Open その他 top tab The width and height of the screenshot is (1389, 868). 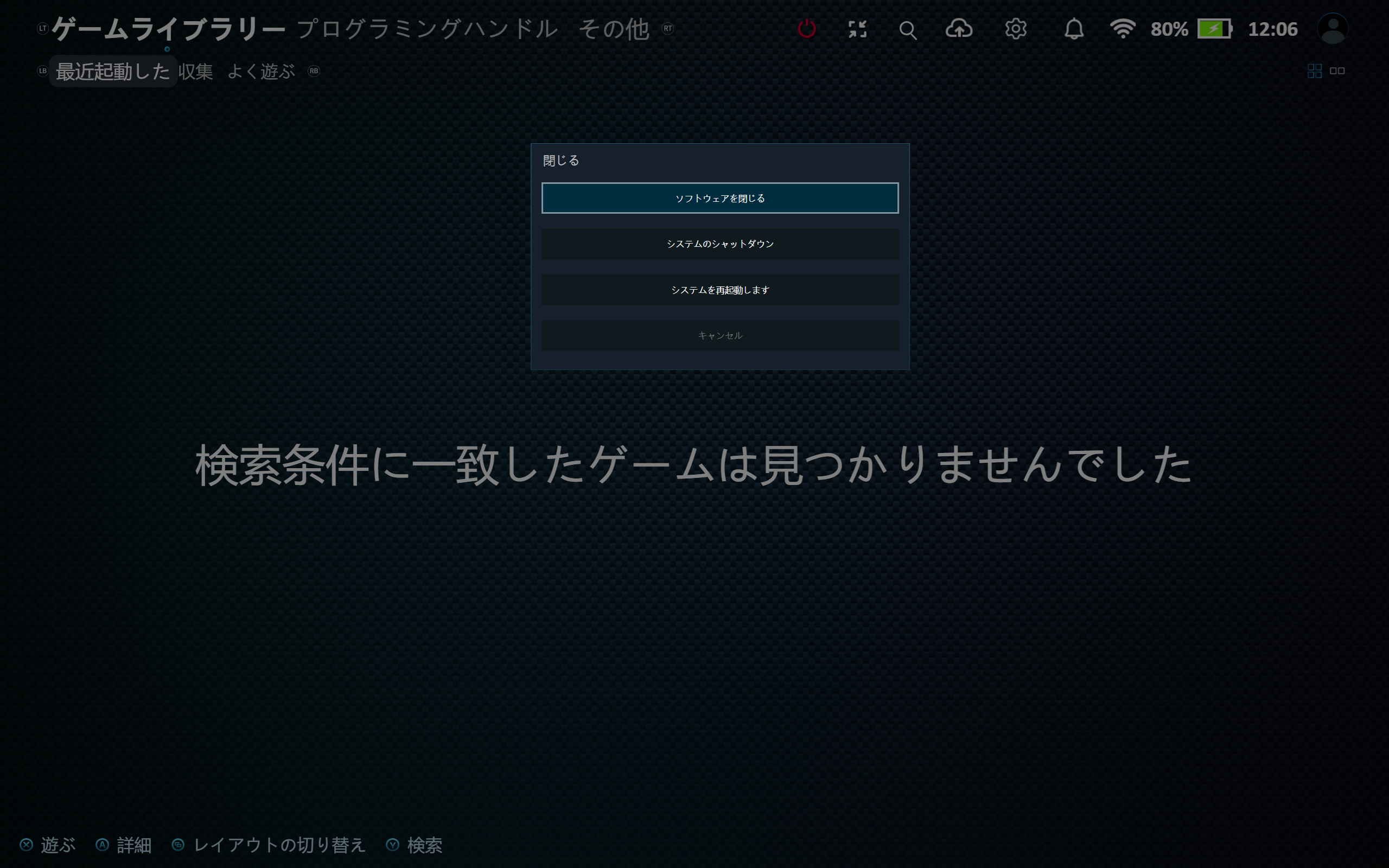pyautogui.click(x=613, y=29)
